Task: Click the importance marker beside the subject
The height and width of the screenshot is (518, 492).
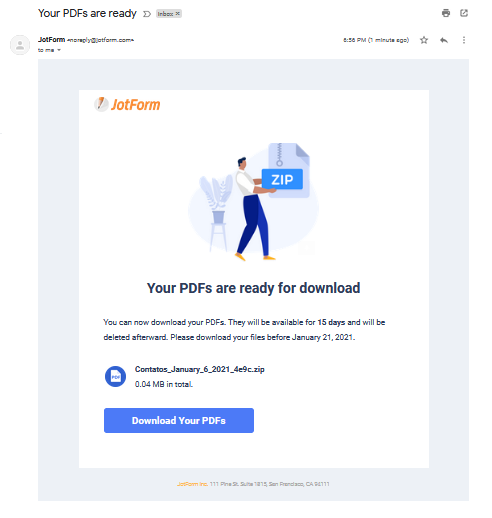Action: coord(147,14)
